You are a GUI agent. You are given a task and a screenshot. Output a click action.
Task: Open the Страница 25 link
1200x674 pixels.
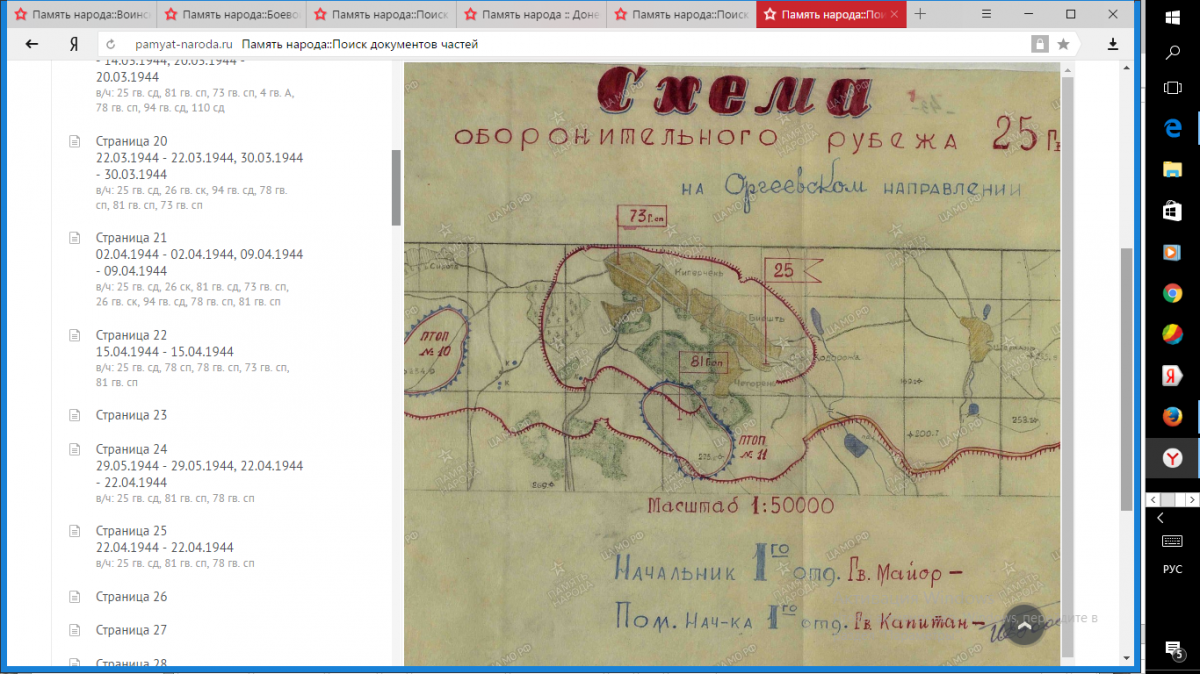click(x=131, y=531)
